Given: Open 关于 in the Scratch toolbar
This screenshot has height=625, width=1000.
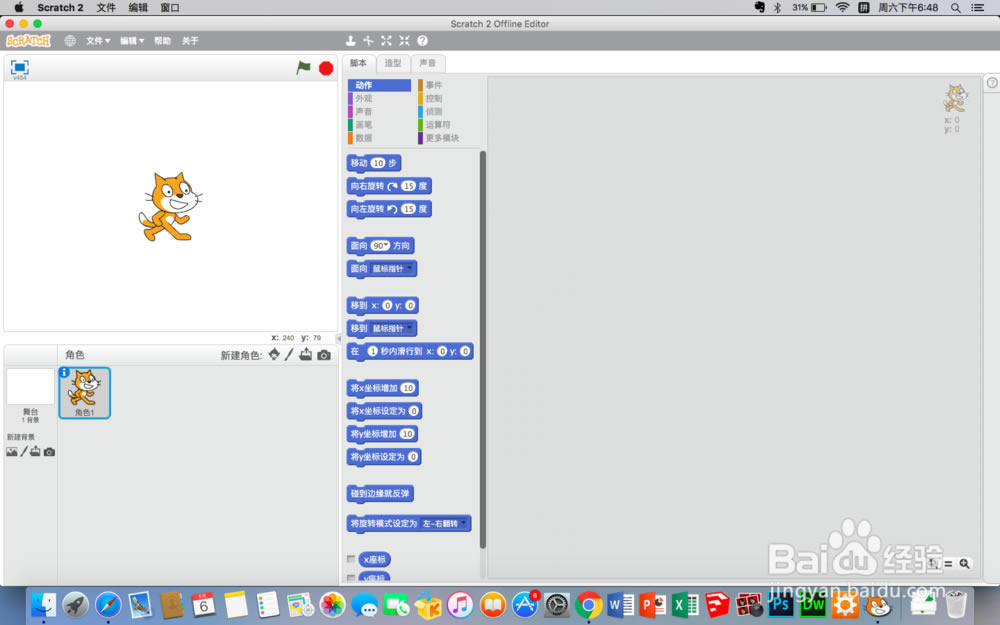Looking at the screenshot, I should tap(190, 41).
